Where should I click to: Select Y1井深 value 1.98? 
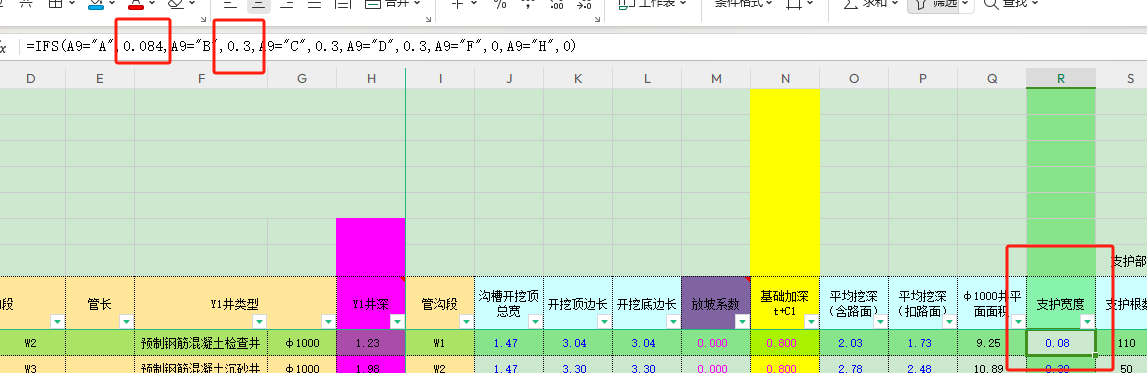[371, 365]
